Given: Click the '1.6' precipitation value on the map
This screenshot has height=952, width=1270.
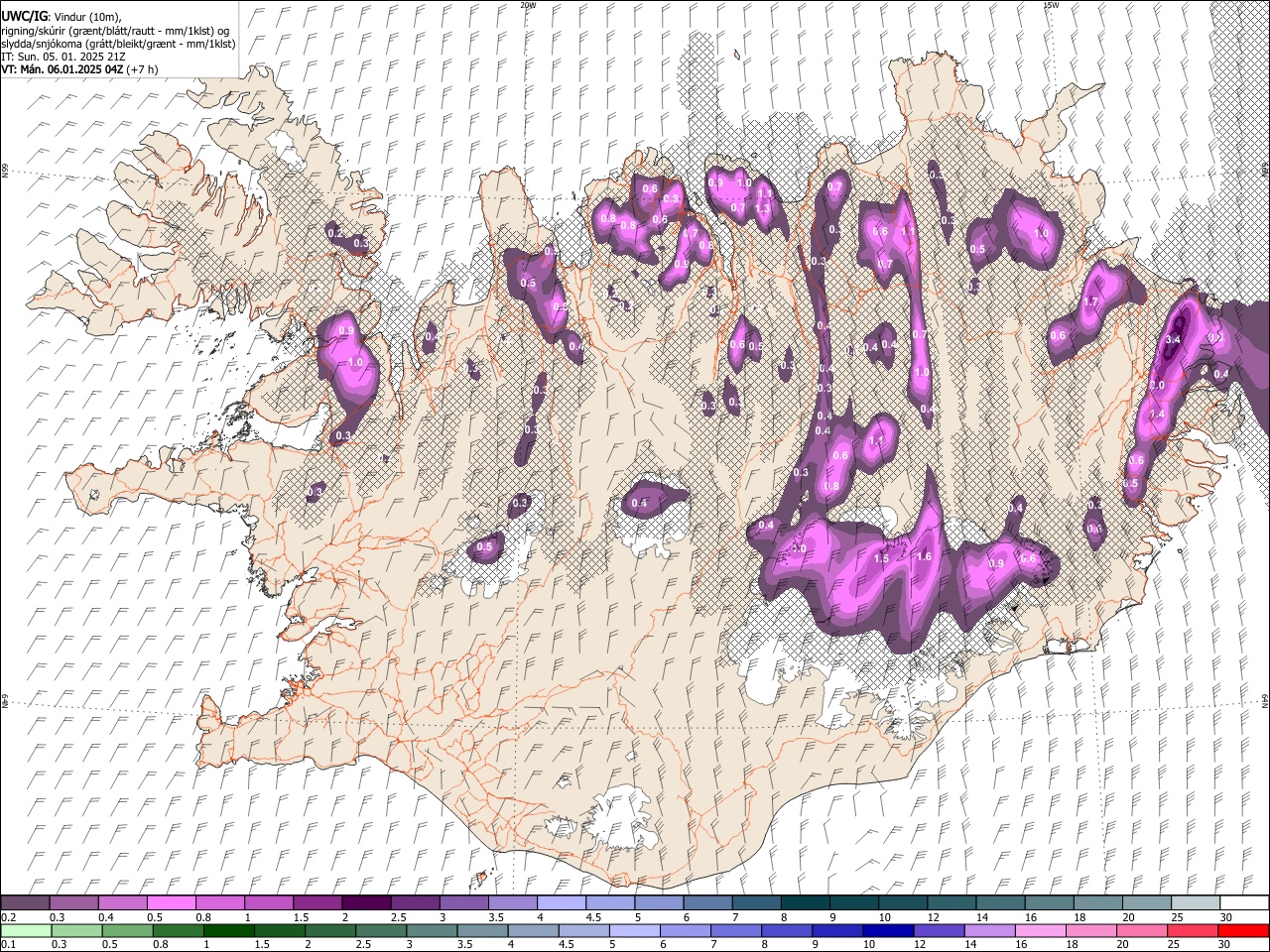Looking at the screenshot, I should pyautogui.click(x=925, y=557).
